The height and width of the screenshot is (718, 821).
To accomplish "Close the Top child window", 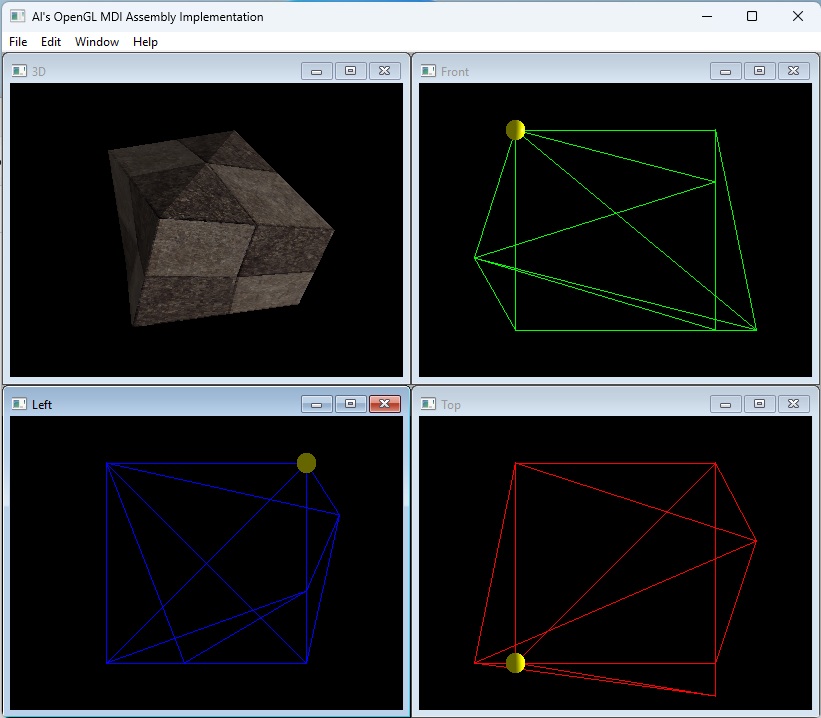I will coord(793,404).
